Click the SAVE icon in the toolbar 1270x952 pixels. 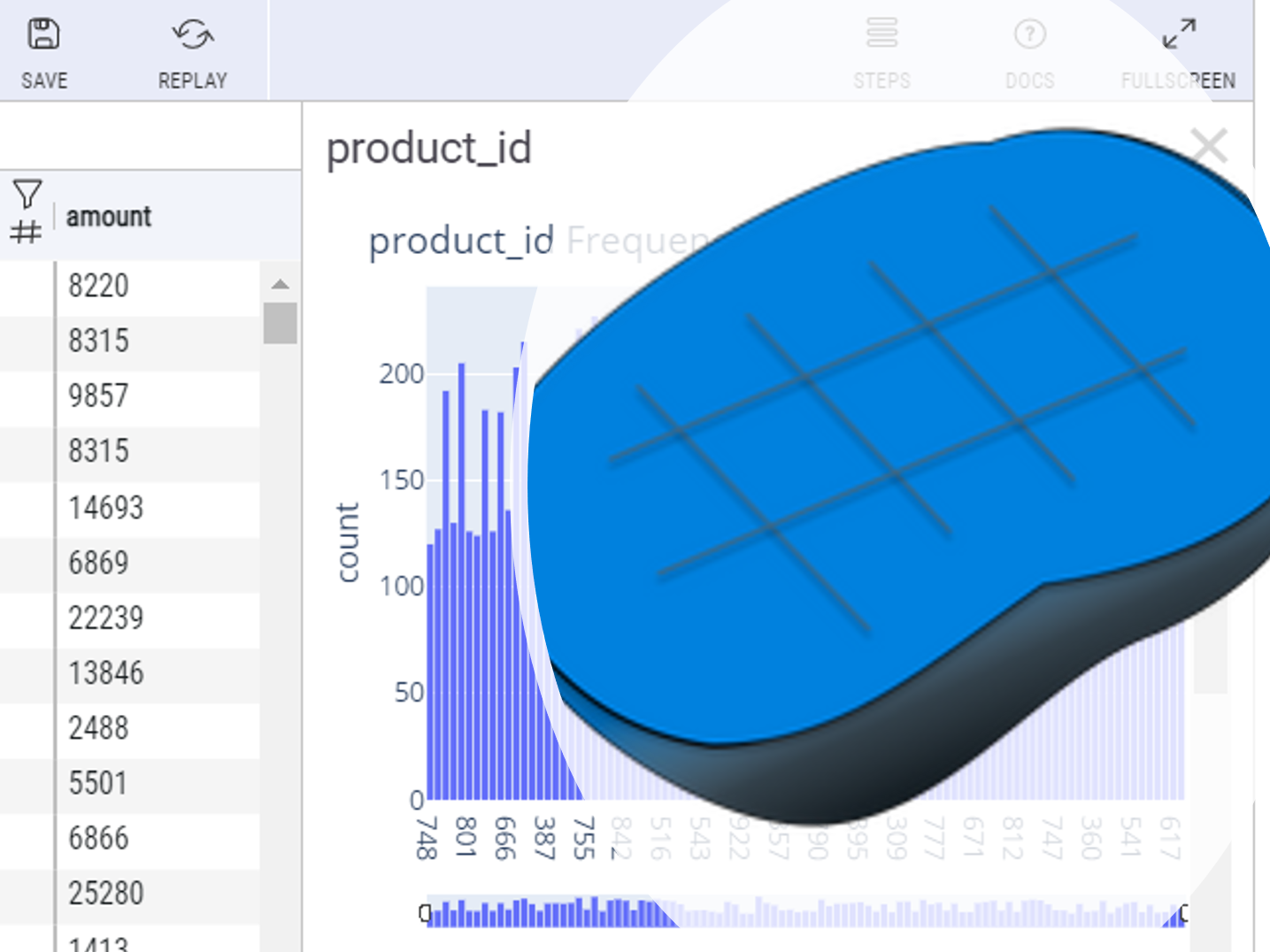click(43, 35)
